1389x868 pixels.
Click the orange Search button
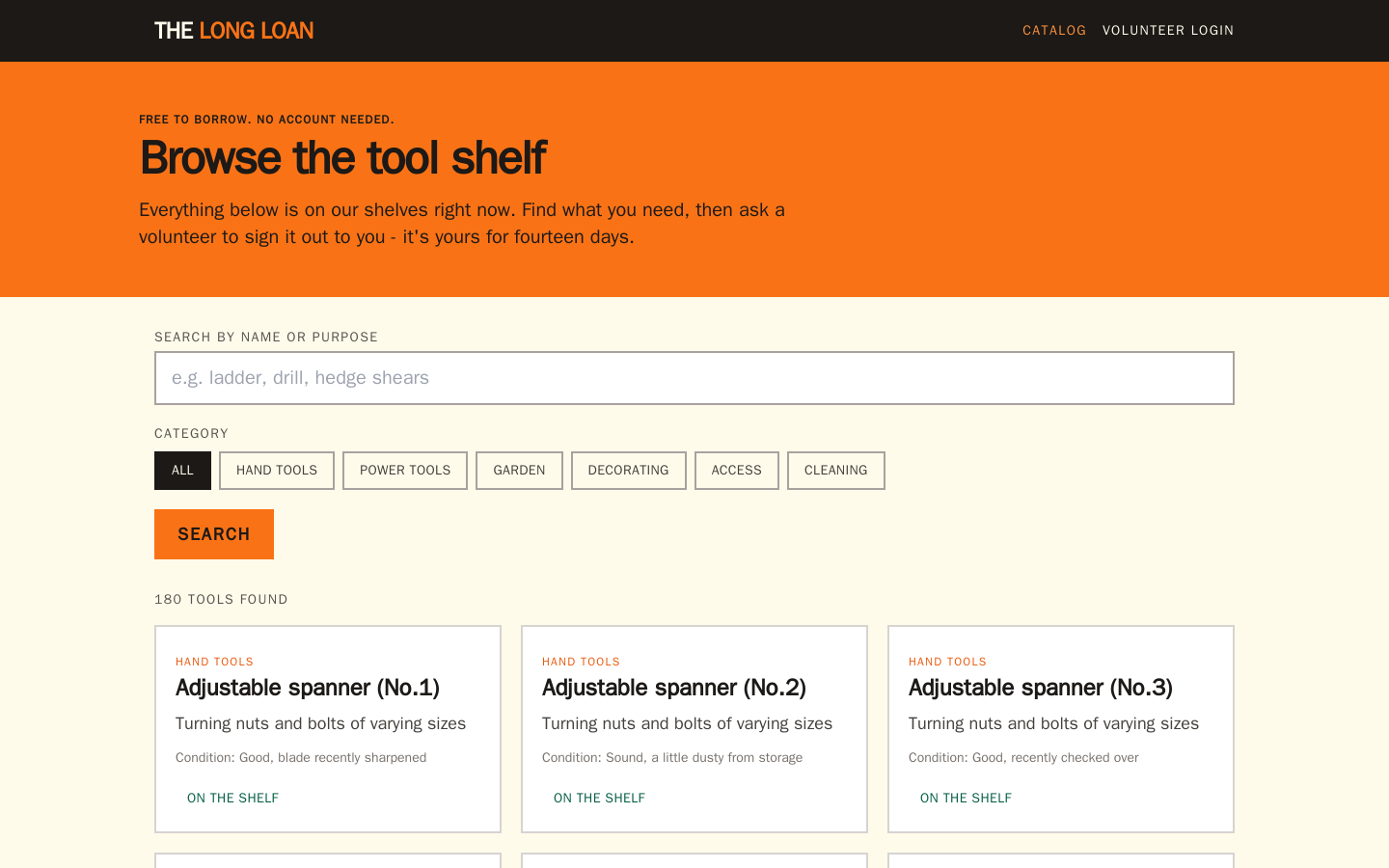214,534
